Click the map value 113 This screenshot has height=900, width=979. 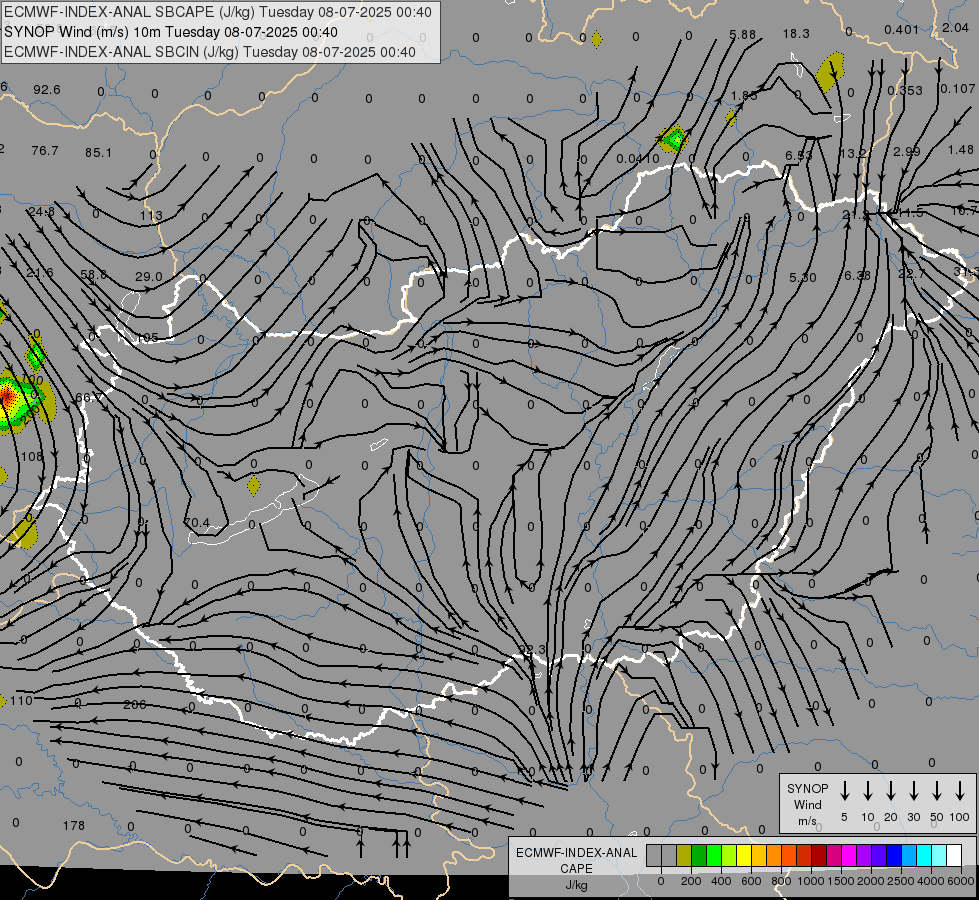click(151, 215)
